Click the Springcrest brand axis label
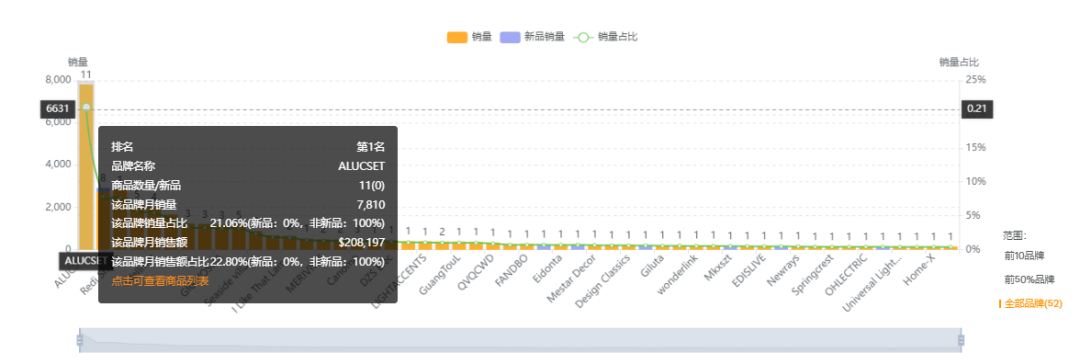 pos(811,274)
